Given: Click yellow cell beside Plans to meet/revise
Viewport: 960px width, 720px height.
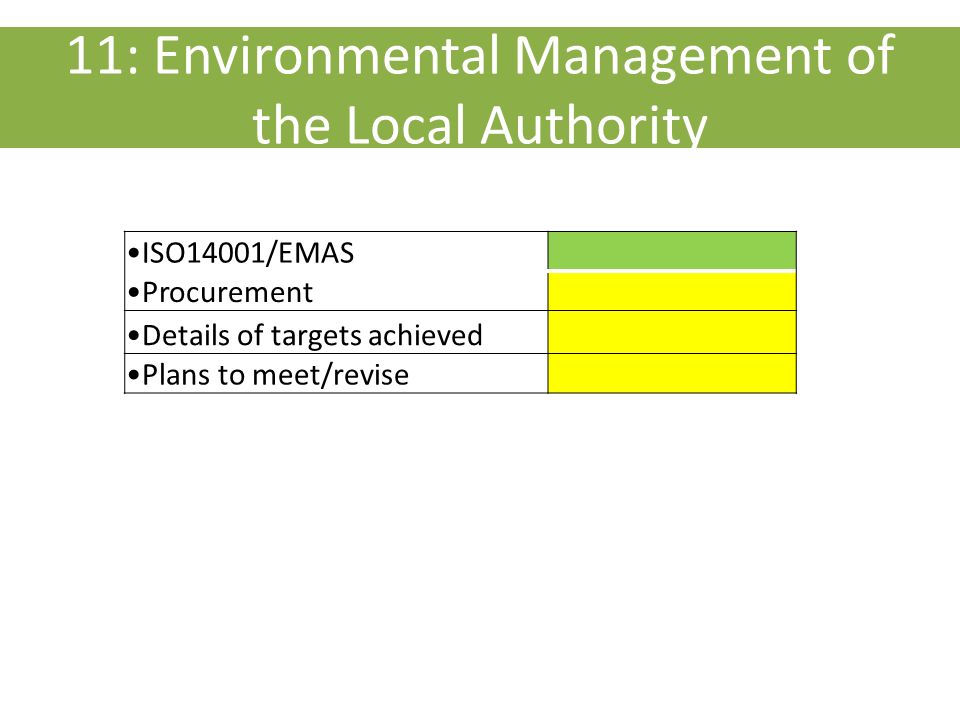Looking at the screenshot, I should 672,373.
